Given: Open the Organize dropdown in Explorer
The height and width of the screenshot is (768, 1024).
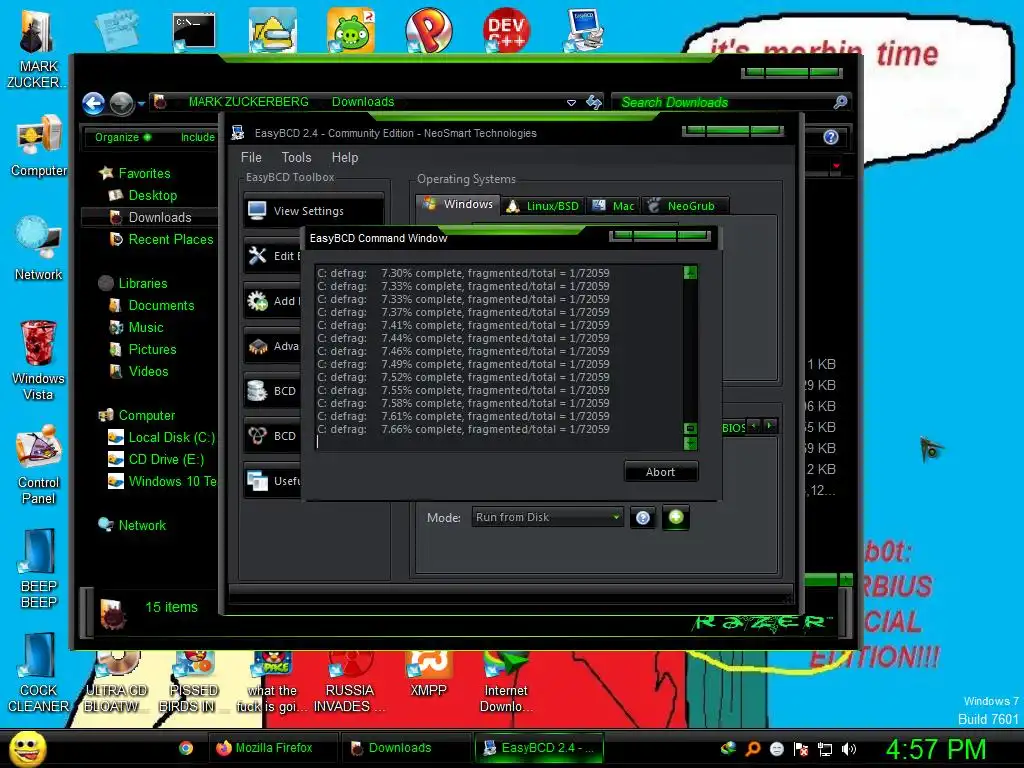Looking at the screenshot, I should click(122, 137).
